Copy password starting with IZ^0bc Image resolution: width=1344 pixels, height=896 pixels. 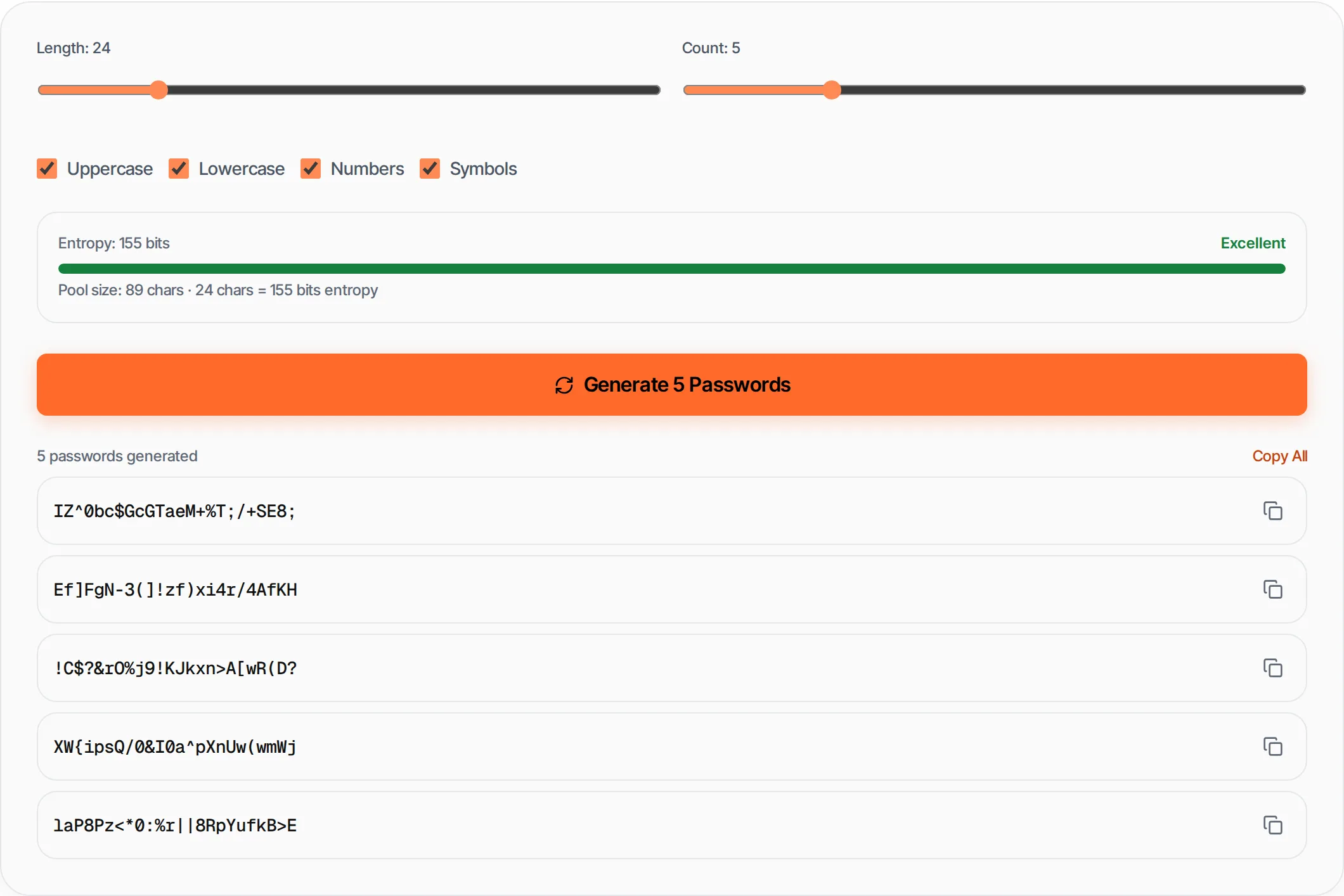click(1272, 511)
